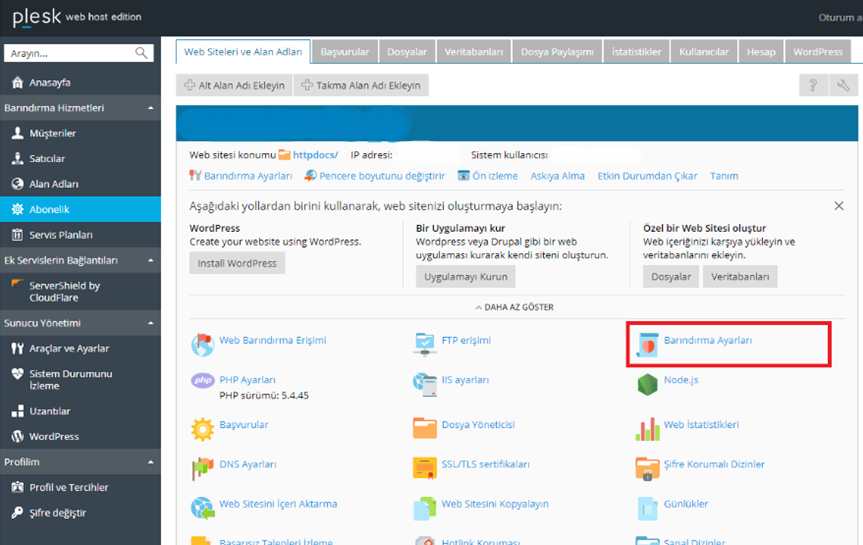The height and width of the screenshot is (545, 863).
Task: Click Barındırma Ayarları link below site info
Action: tap(248, 176)
